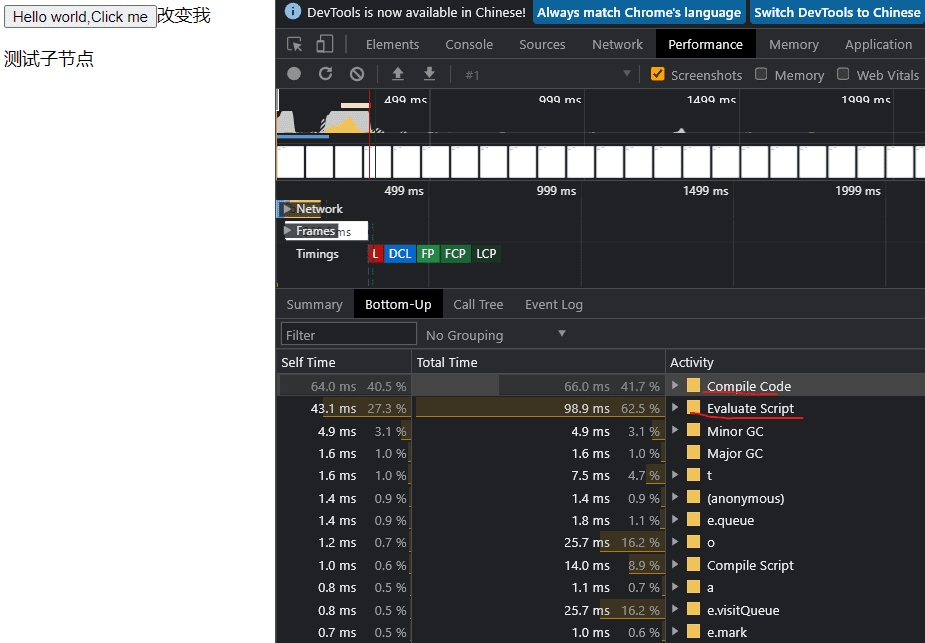Disable the Screenshots checkbox
The image size is (925, 643).
[x=657, y=74]
